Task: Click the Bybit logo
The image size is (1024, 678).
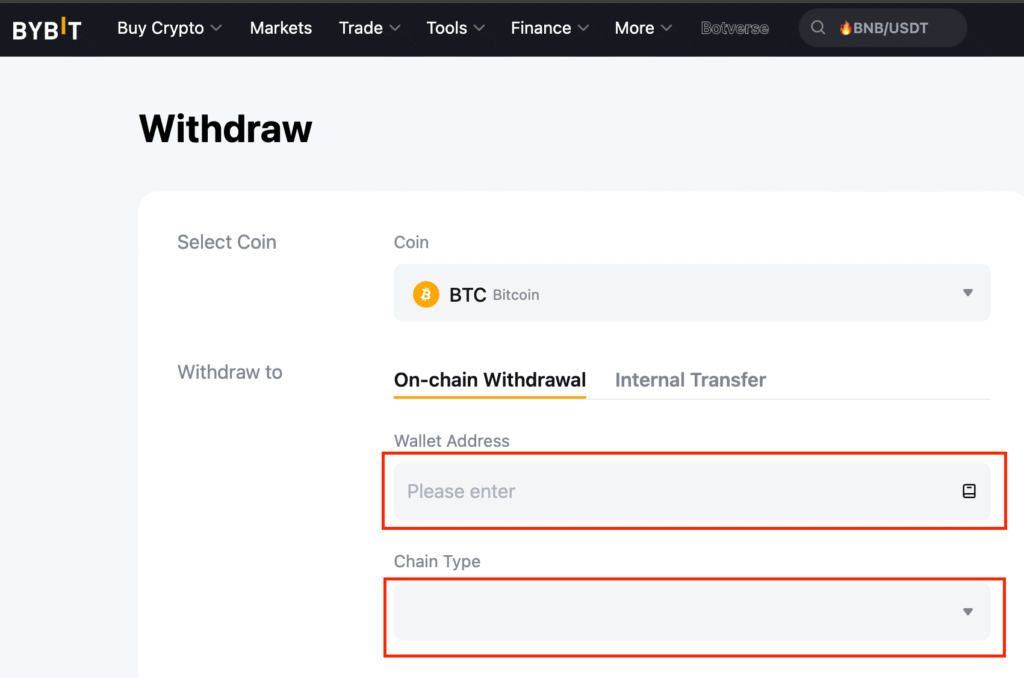Action: click(x=46, y=29)
